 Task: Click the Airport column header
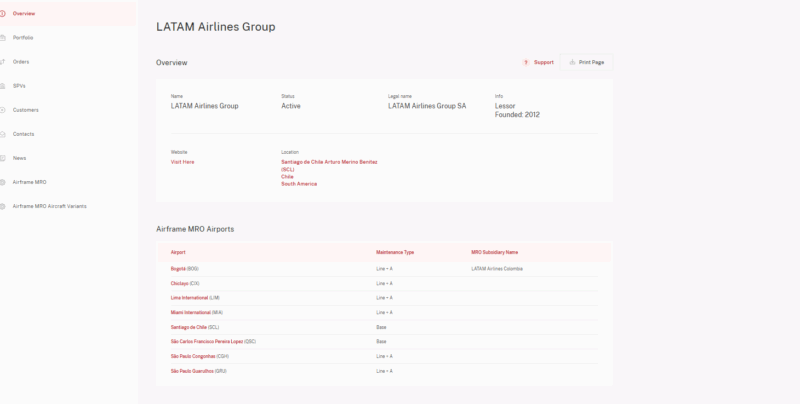(178, 252)
